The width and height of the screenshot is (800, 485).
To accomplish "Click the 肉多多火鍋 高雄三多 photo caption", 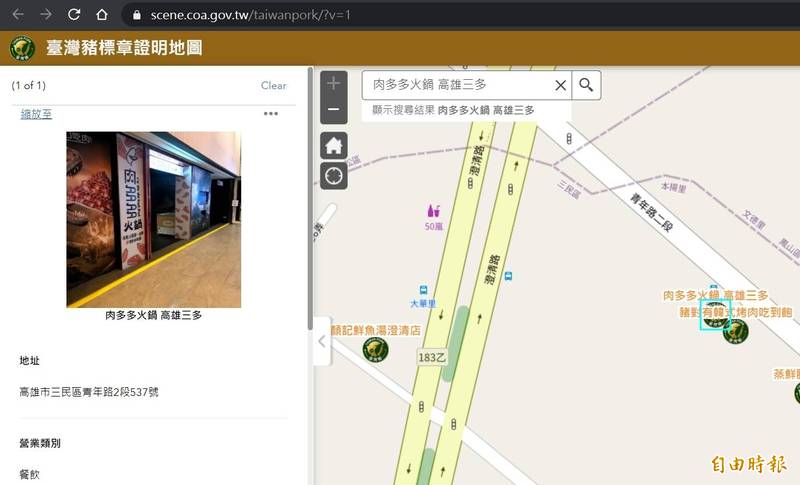I will [154, 315].
